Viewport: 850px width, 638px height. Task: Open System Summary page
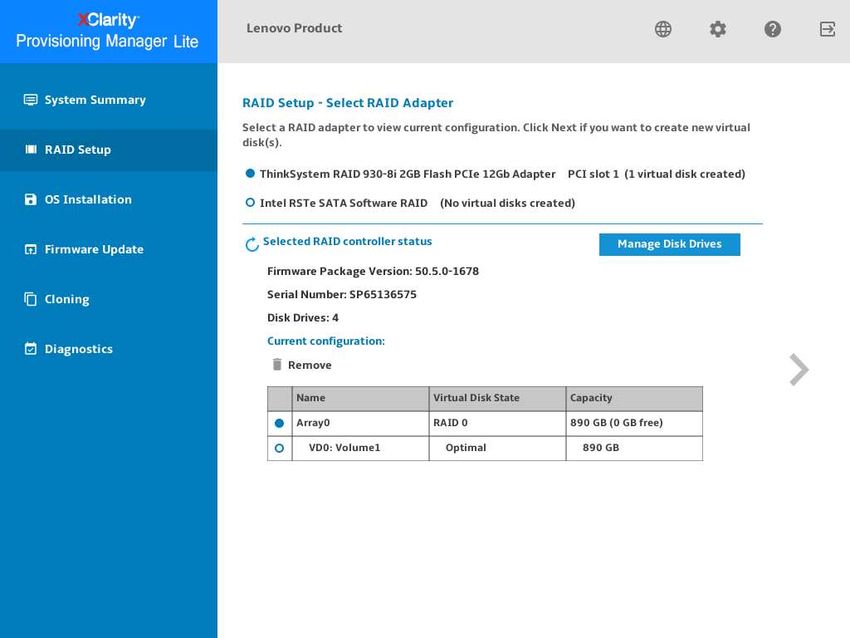tap(108, 100)
